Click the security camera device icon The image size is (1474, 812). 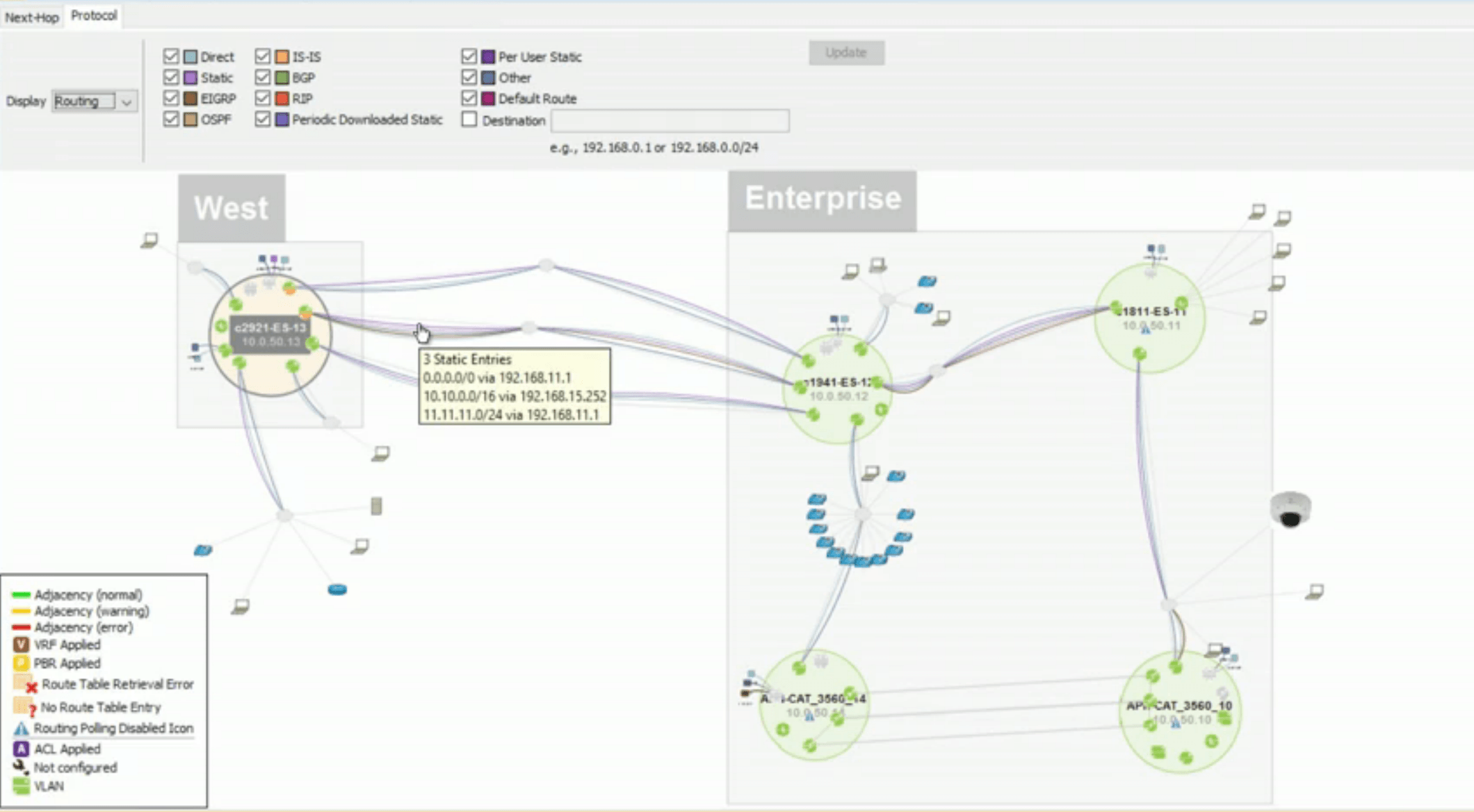click(x=1290, y=510)
